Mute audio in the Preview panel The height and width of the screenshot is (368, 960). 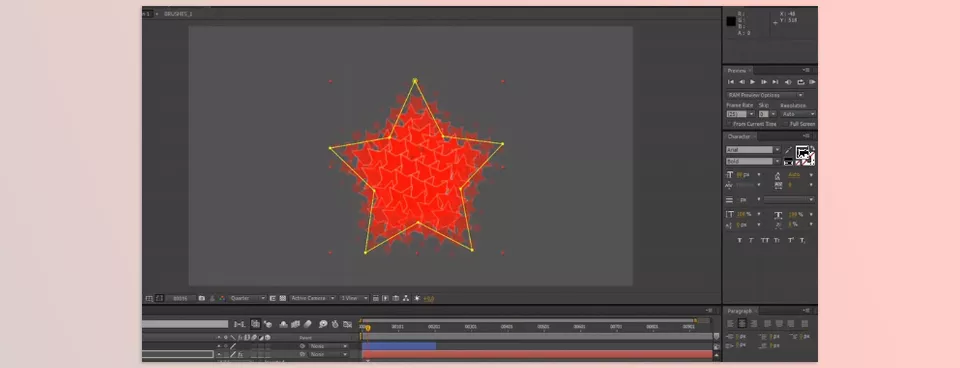[x=788, y=82]
